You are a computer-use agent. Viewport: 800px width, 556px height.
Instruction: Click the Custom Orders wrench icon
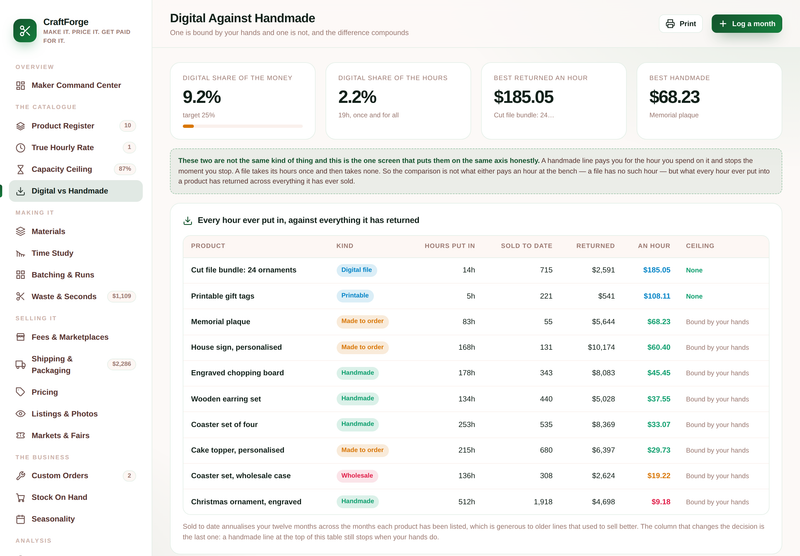(x=20, y=475)
